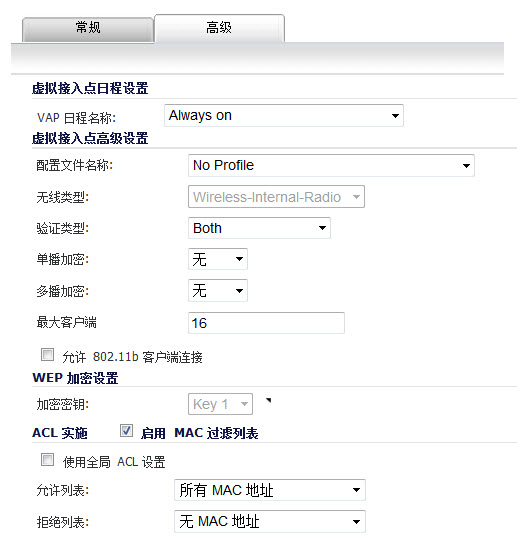This screenshot has height=545, width=517.
Task: Open the VAP 日程名称 Always on dropdown
Action: (x=284, y=115)
